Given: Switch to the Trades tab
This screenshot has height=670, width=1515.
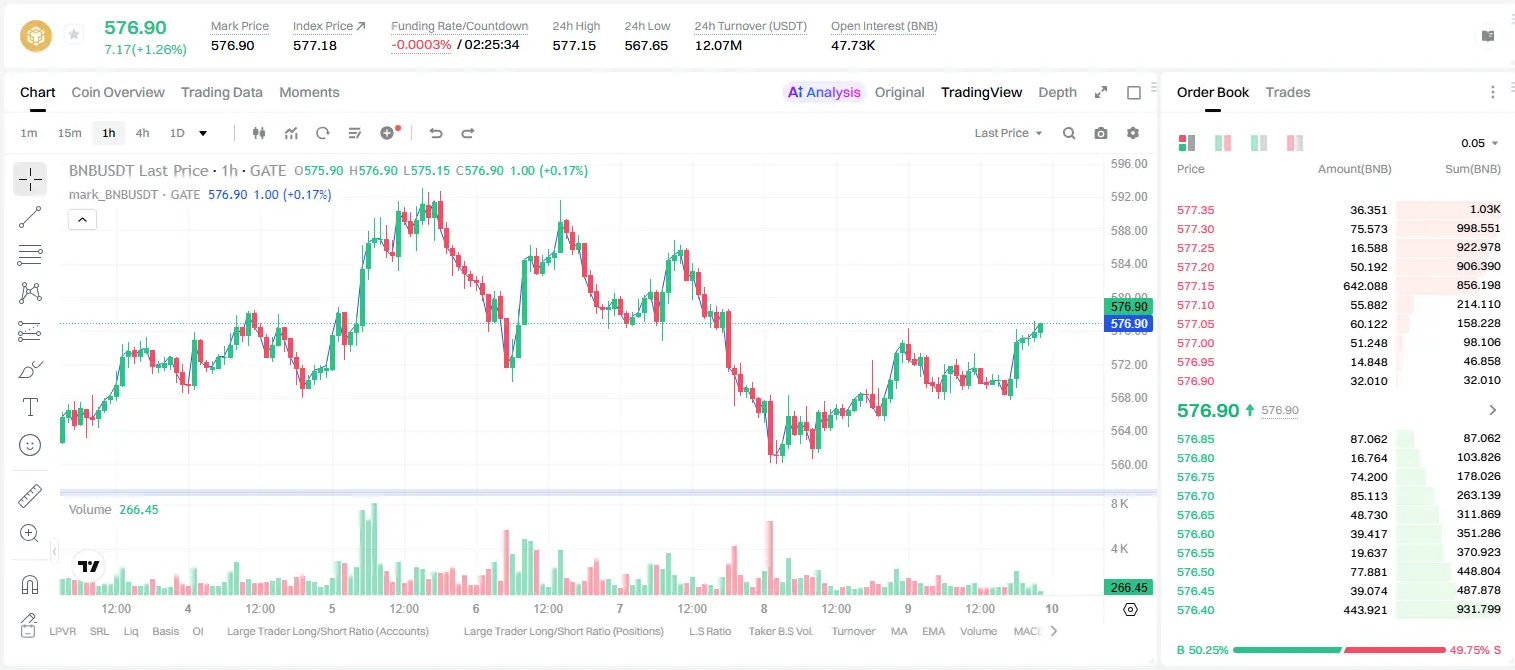Looking at the screenshot, I should pos(1288,92).
